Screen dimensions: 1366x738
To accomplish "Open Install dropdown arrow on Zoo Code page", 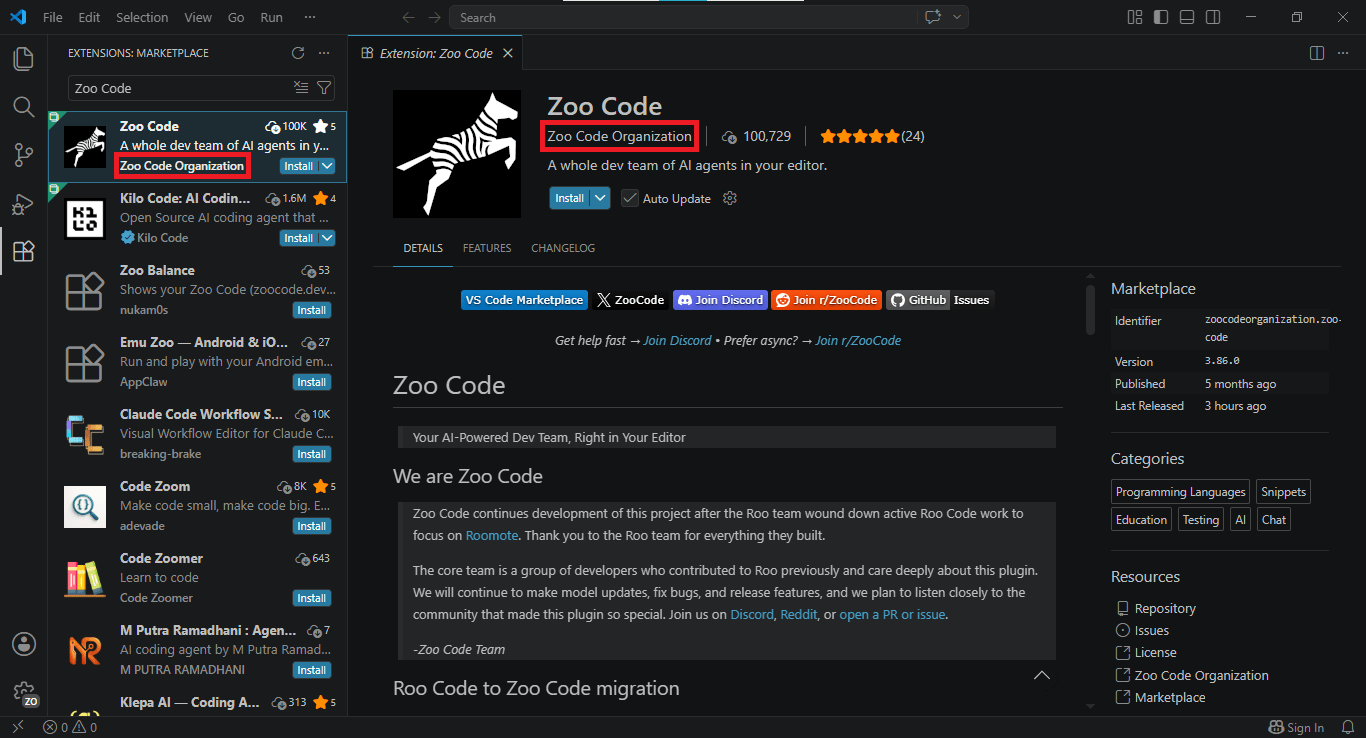I will [x=600, y=198].
